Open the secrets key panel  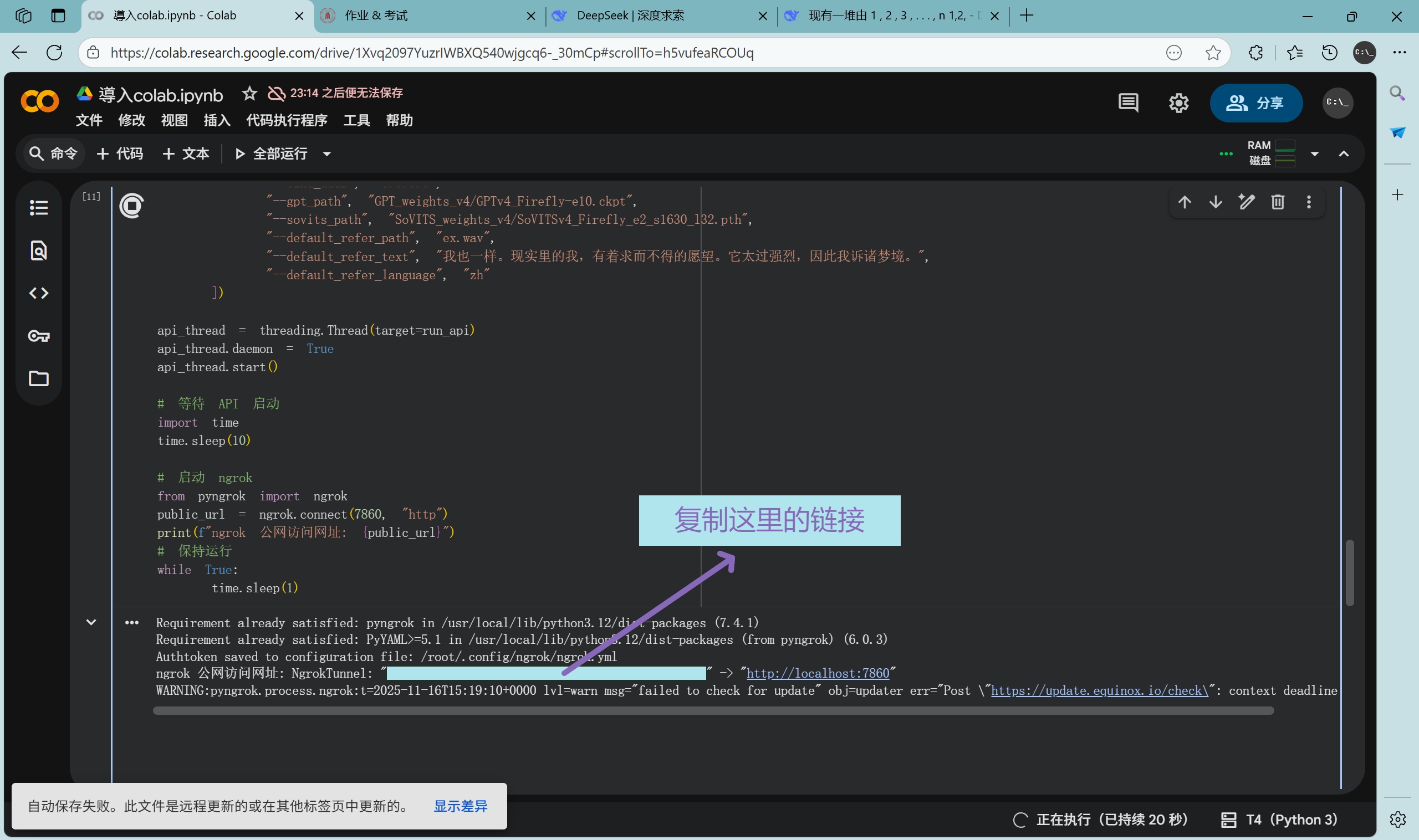click(38, 336)
